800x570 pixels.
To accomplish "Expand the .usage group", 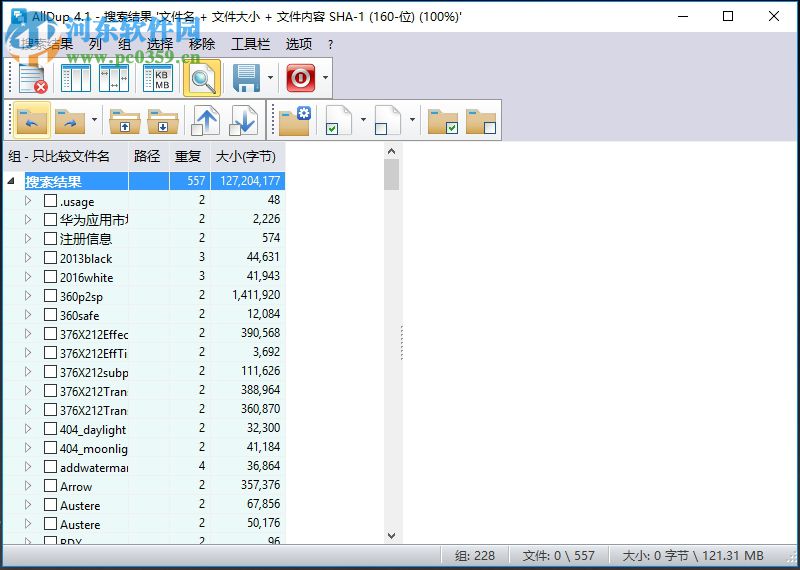I will tap(28, 201).
